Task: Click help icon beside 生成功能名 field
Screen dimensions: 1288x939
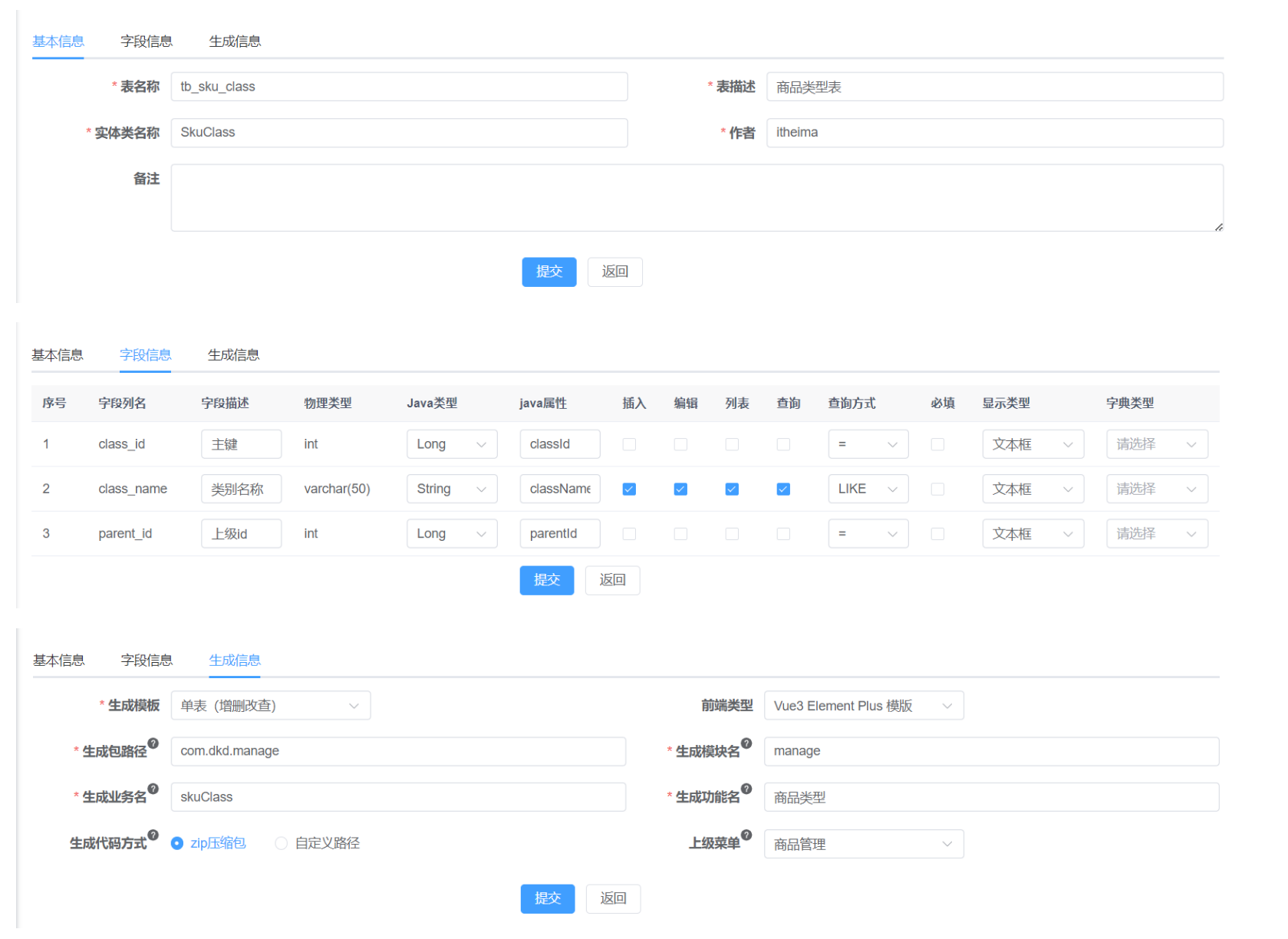Action: [748, 788]
